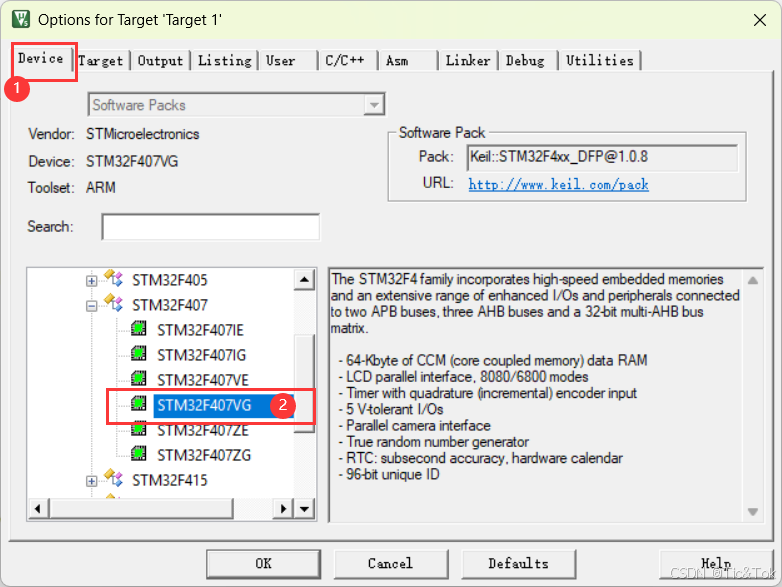Open the Output tab
This screenshot has height=587, width=782.
(161, 61)
